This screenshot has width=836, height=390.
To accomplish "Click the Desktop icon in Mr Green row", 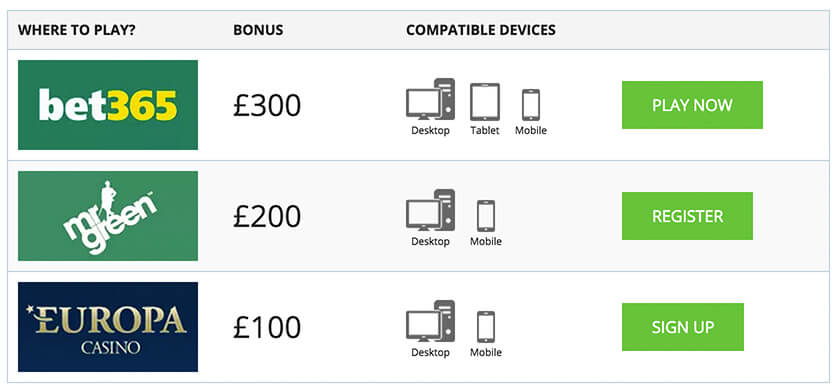I will (430, 210).
